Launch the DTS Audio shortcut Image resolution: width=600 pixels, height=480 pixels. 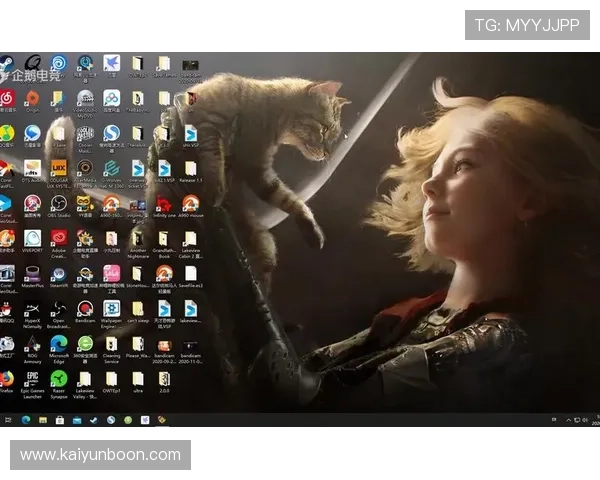[33, 169]
